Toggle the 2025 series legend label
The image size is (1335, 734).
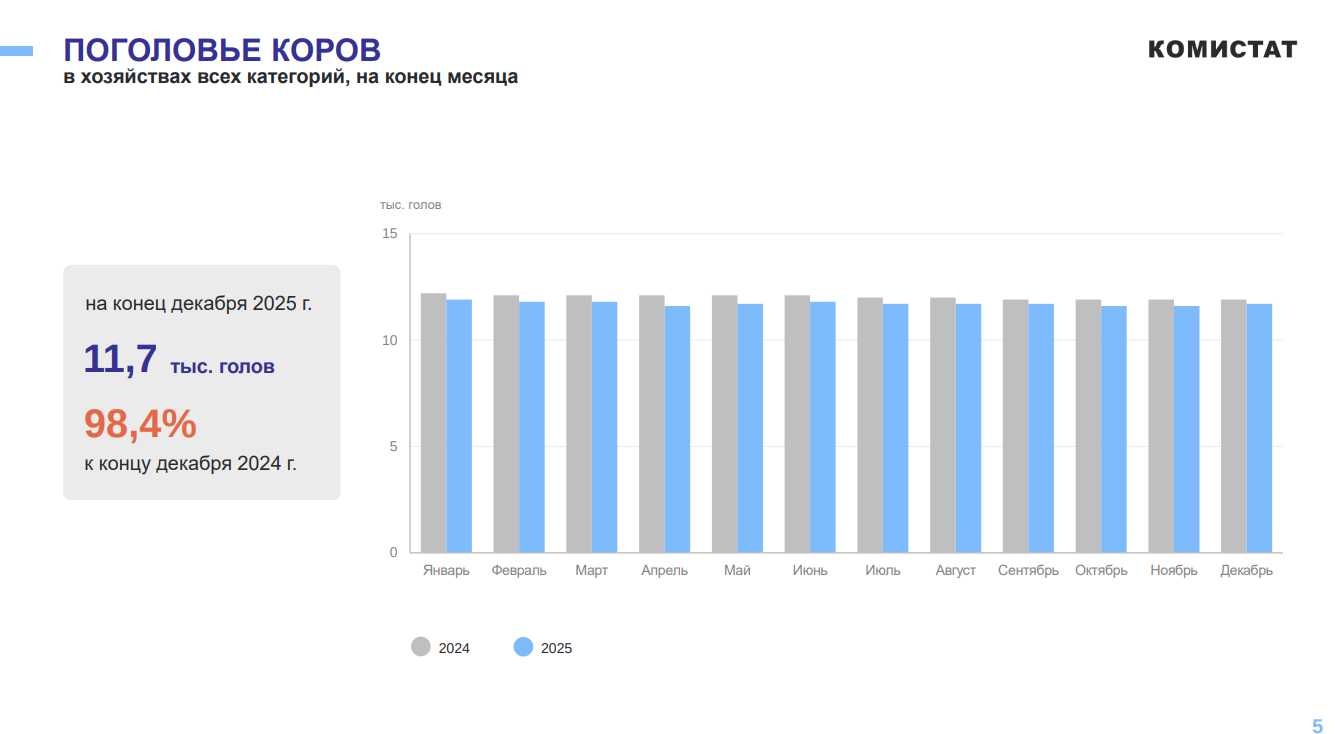(x=556, y=648)
